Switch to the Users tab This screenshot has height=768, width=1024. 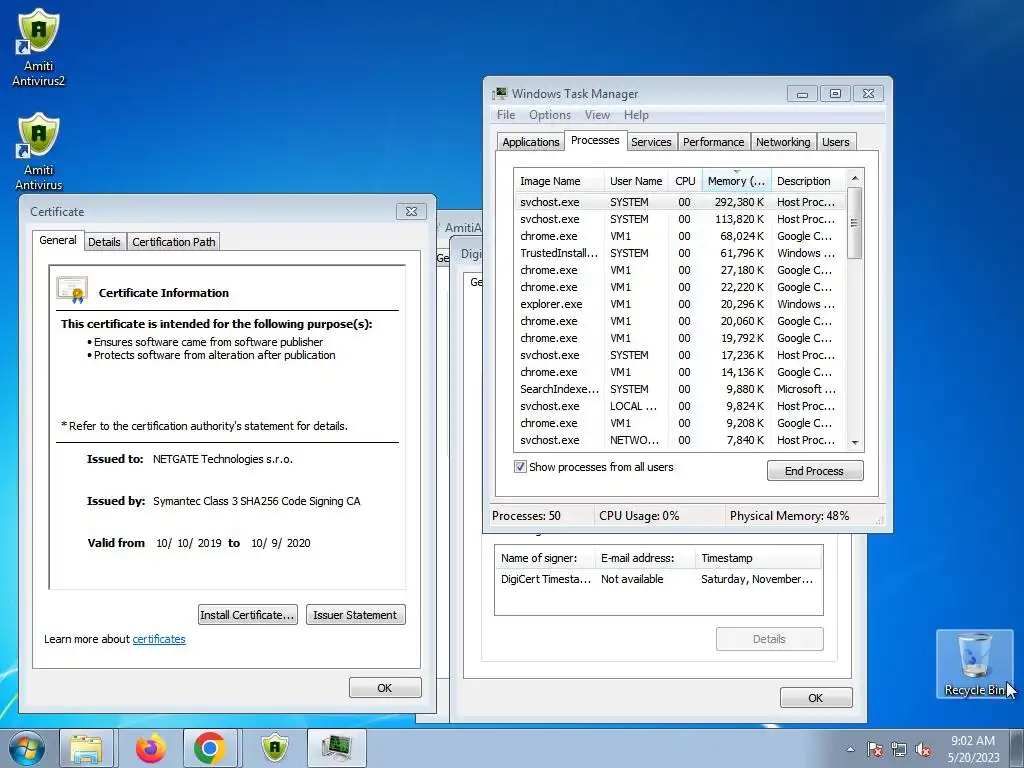tap(835, 142)
